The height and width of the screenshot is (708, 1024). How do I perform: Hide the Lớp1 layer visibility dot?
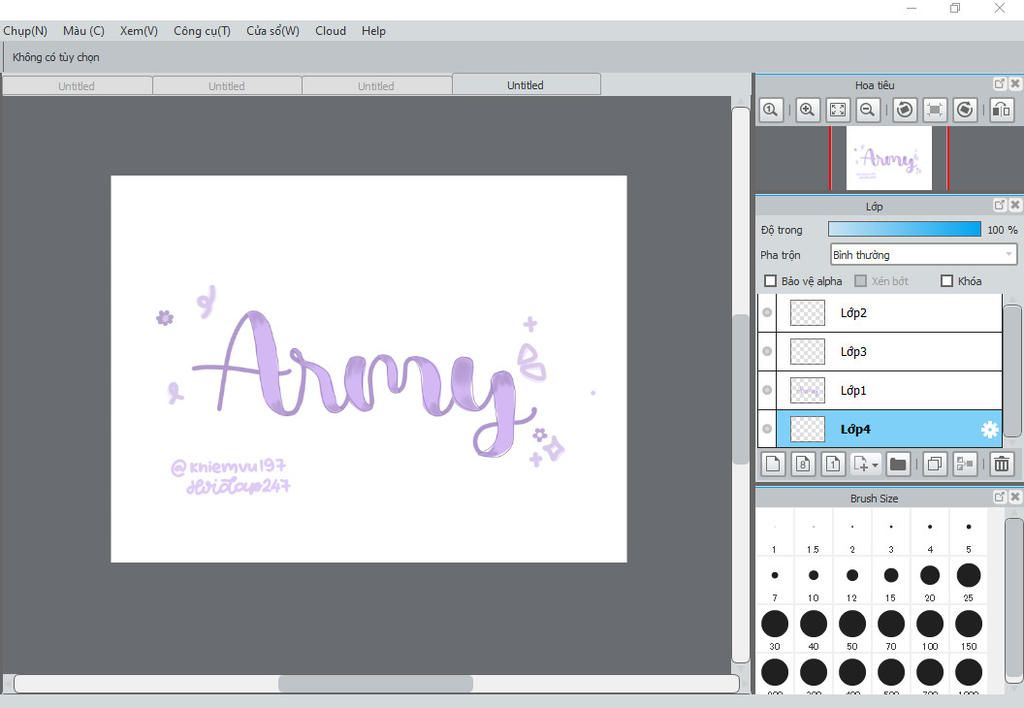767,390
